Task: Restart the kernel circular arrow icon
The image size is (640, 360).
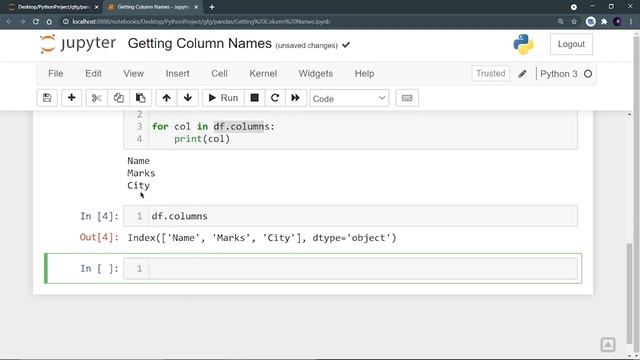Action: 275,98
